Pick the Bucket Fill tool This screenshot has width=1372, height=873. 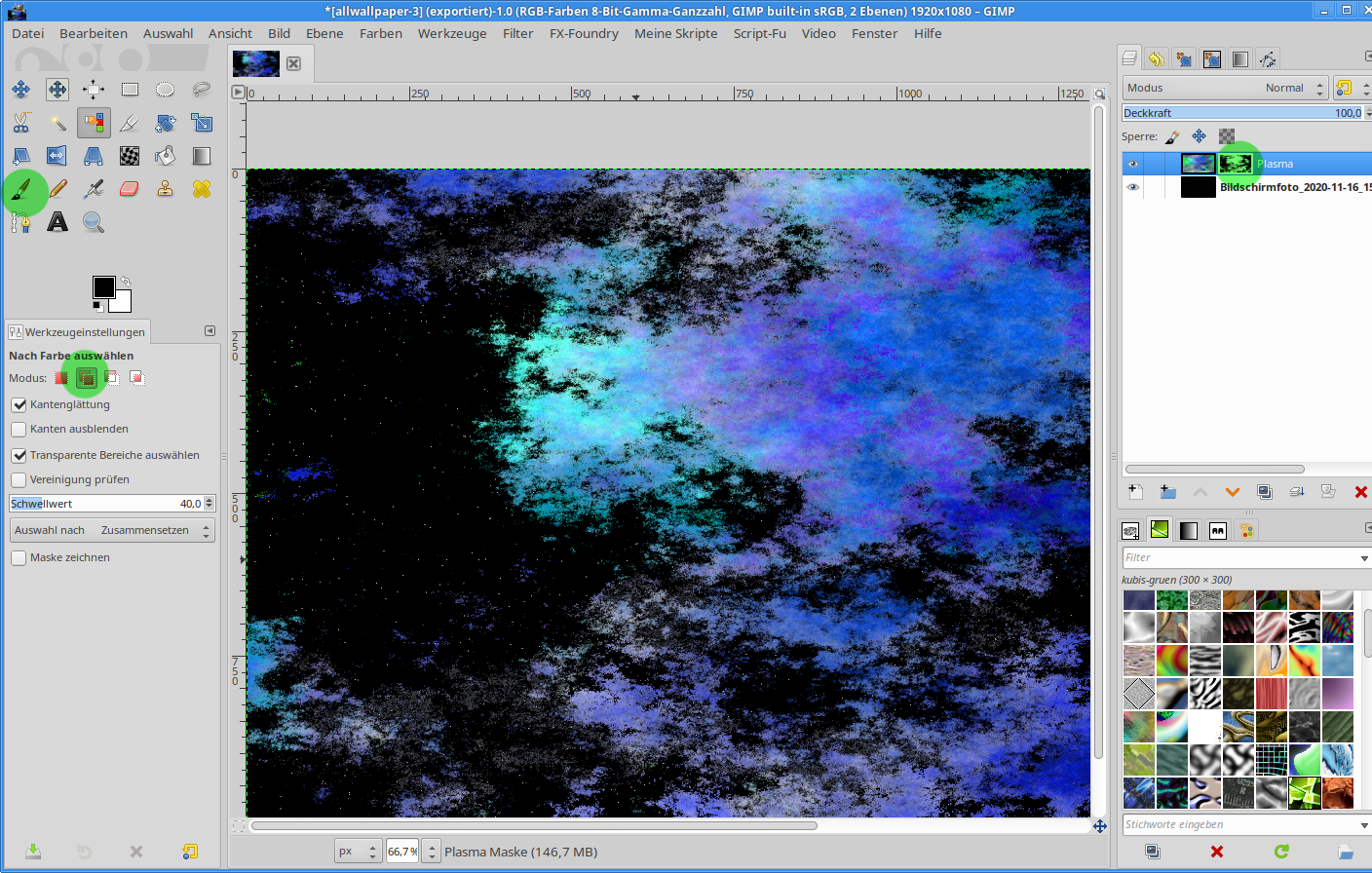pyautogui.click(x=166, y=156)
